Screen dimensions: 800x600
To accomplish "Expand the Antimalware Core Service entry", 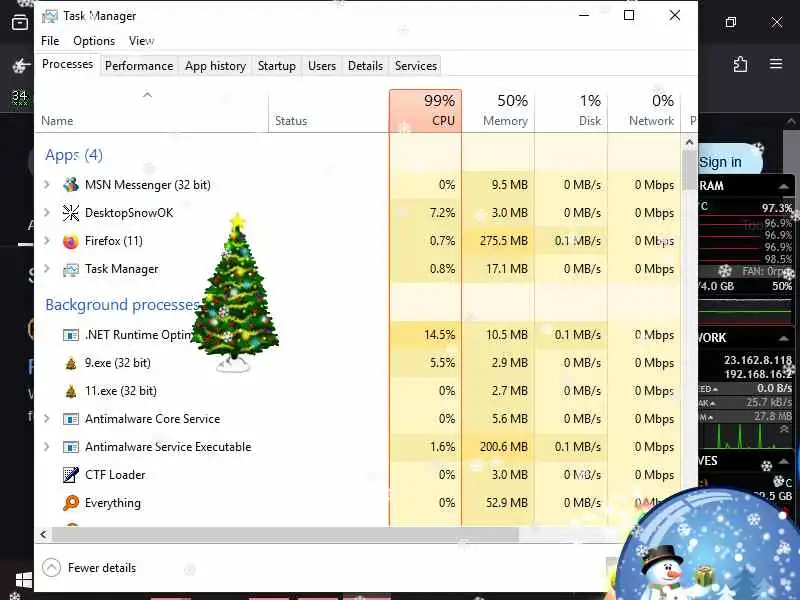I will click(x=47, y=418).
